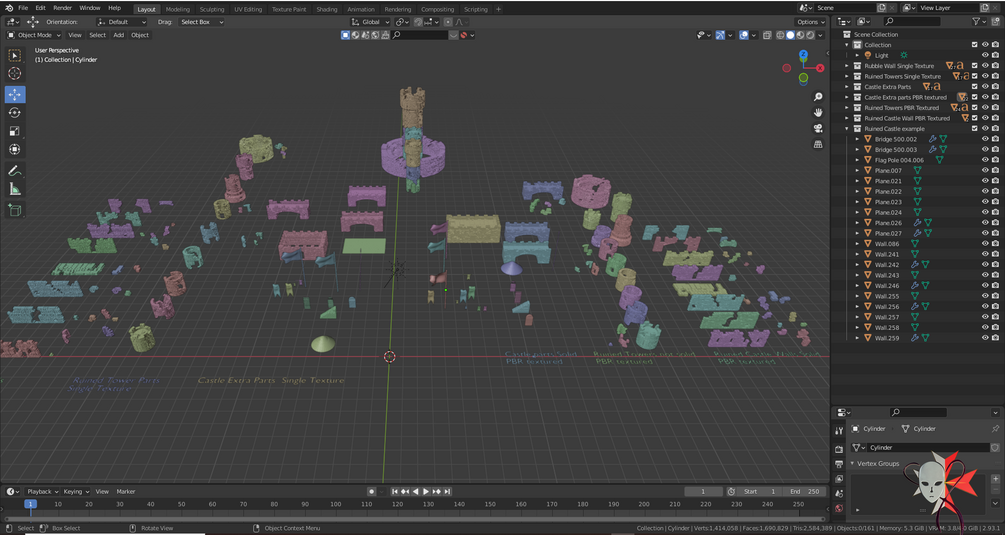
Task: Open the Blender logo menu
Action: coord(8,8)
